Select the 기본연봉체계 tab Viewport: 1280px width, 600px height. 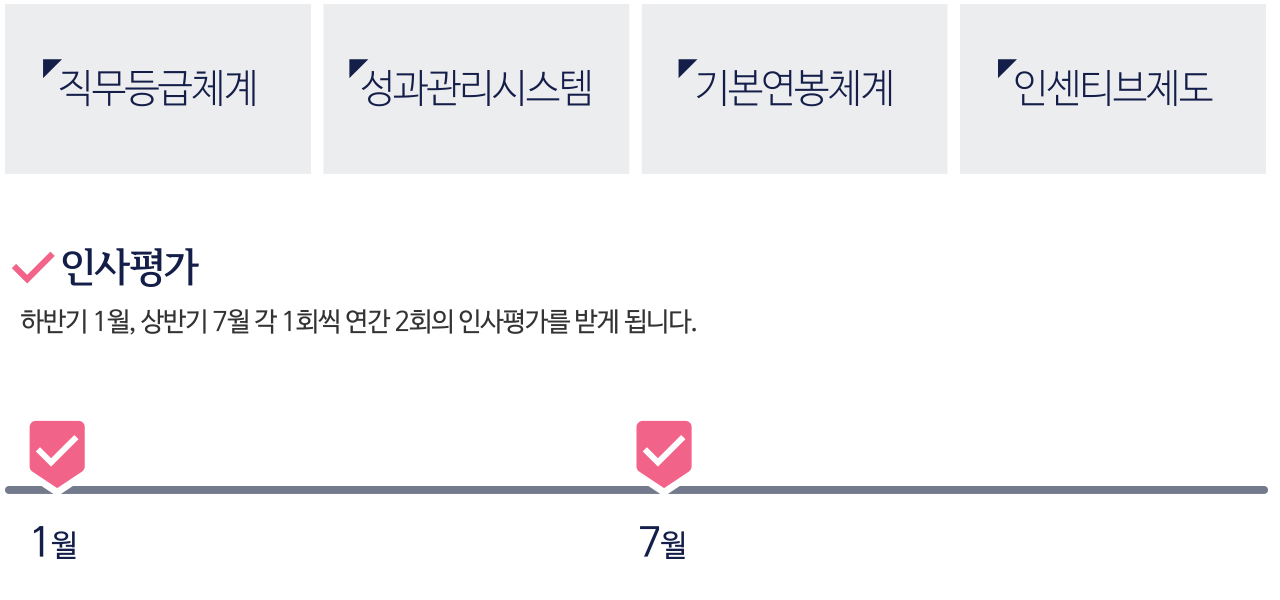(x=794, y=89)
